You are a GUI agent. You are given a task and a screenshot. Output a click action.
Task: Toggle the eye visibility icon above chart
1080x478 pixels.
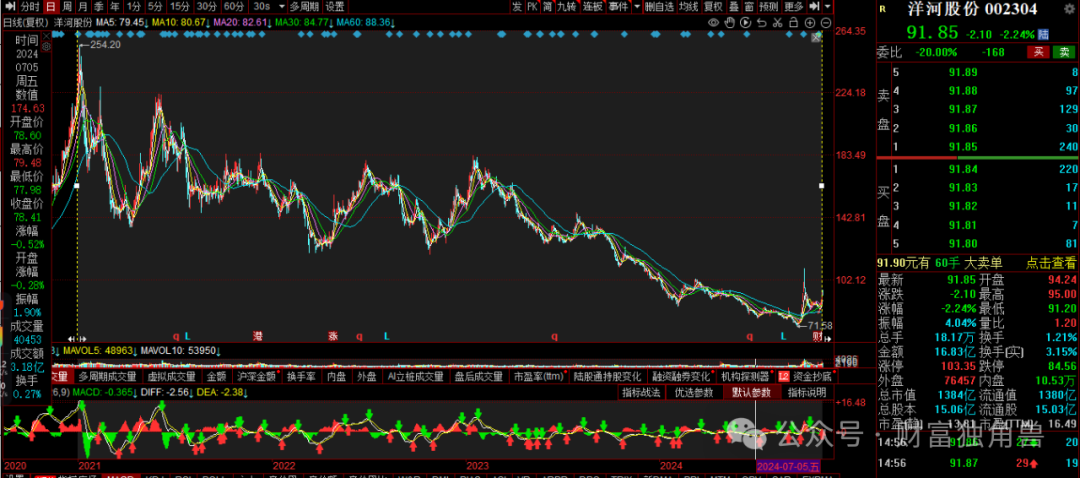coord(714,22)
